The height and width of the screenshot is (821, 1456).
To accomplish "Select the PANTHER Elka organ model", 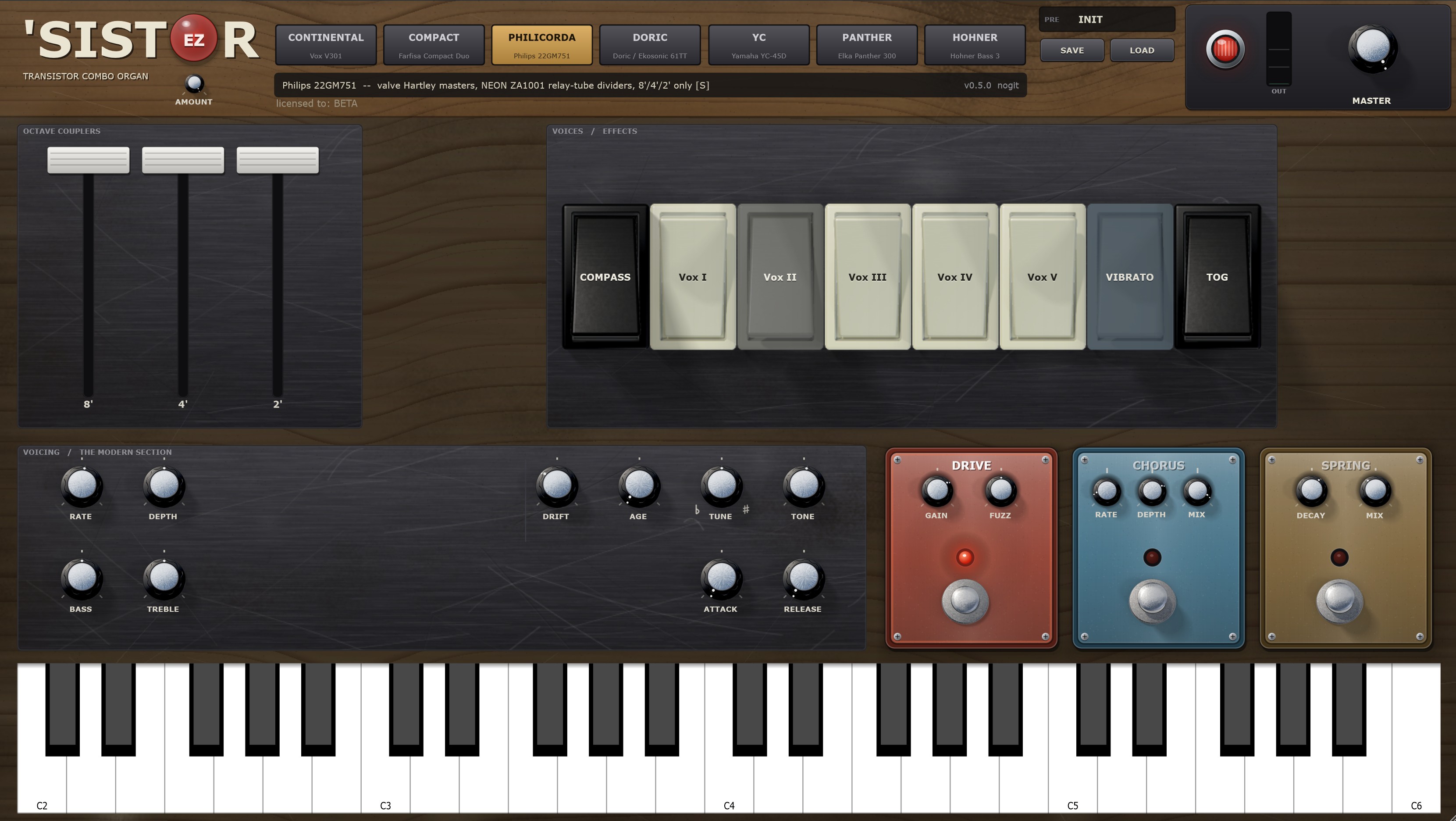I will pos(867,45).
